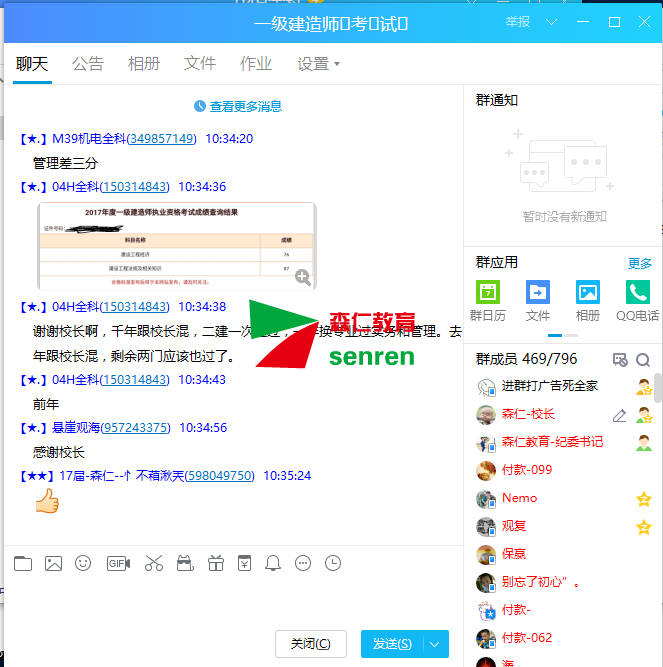Open the folder icon in chat toolbar
The image size is (663, 667).
click(x=23, y=563)
